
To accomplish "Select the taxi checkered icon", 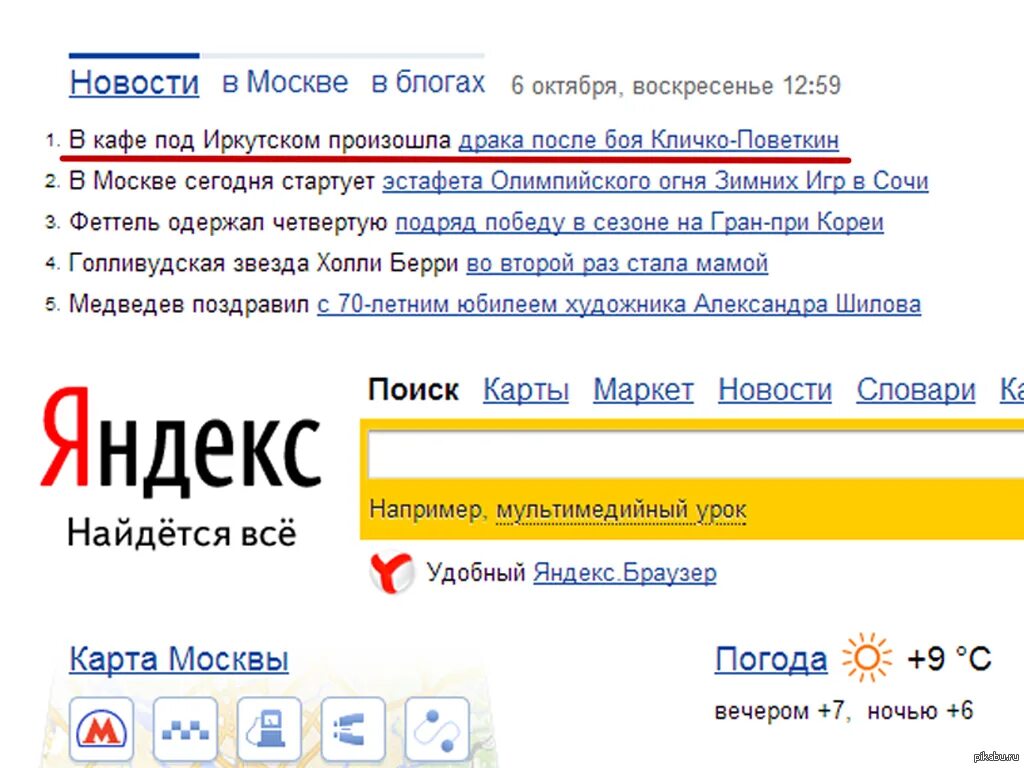I will pyautogui.click(x=185, y=729).
